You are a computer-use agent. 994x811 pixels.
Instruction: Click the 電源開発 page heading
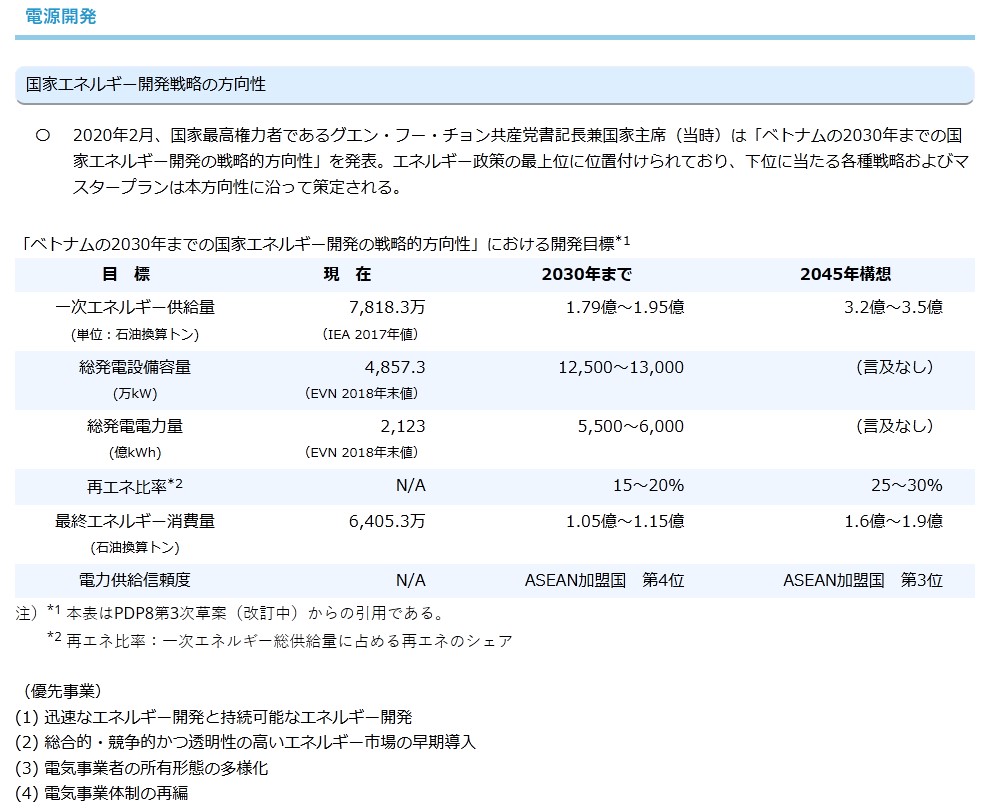pyautogui.click(x=61, y=17)
